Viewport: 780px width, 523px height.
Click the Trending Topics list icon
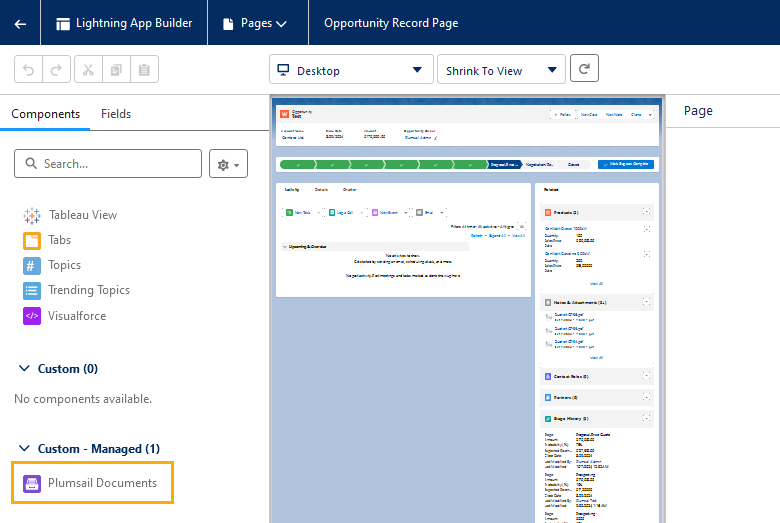32,291
